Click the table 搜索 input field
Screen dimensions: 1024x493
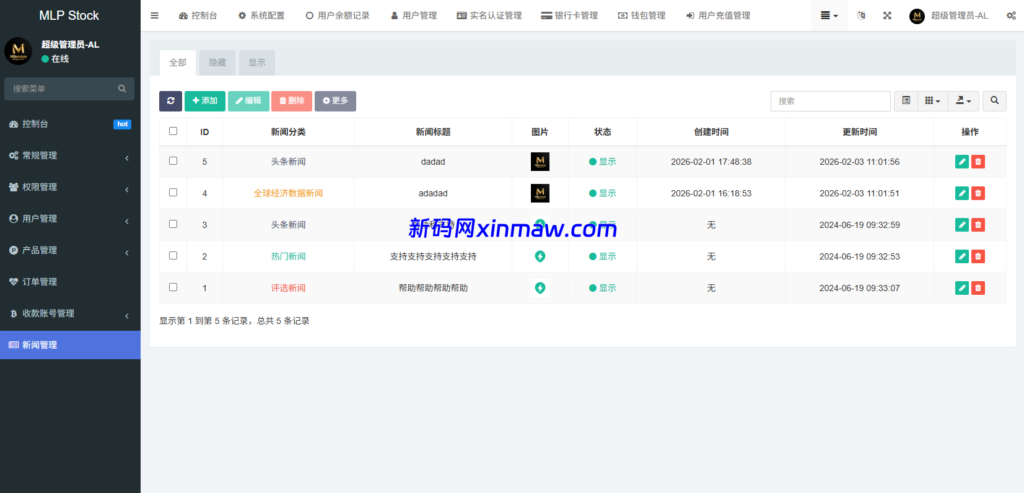[831, 101]
